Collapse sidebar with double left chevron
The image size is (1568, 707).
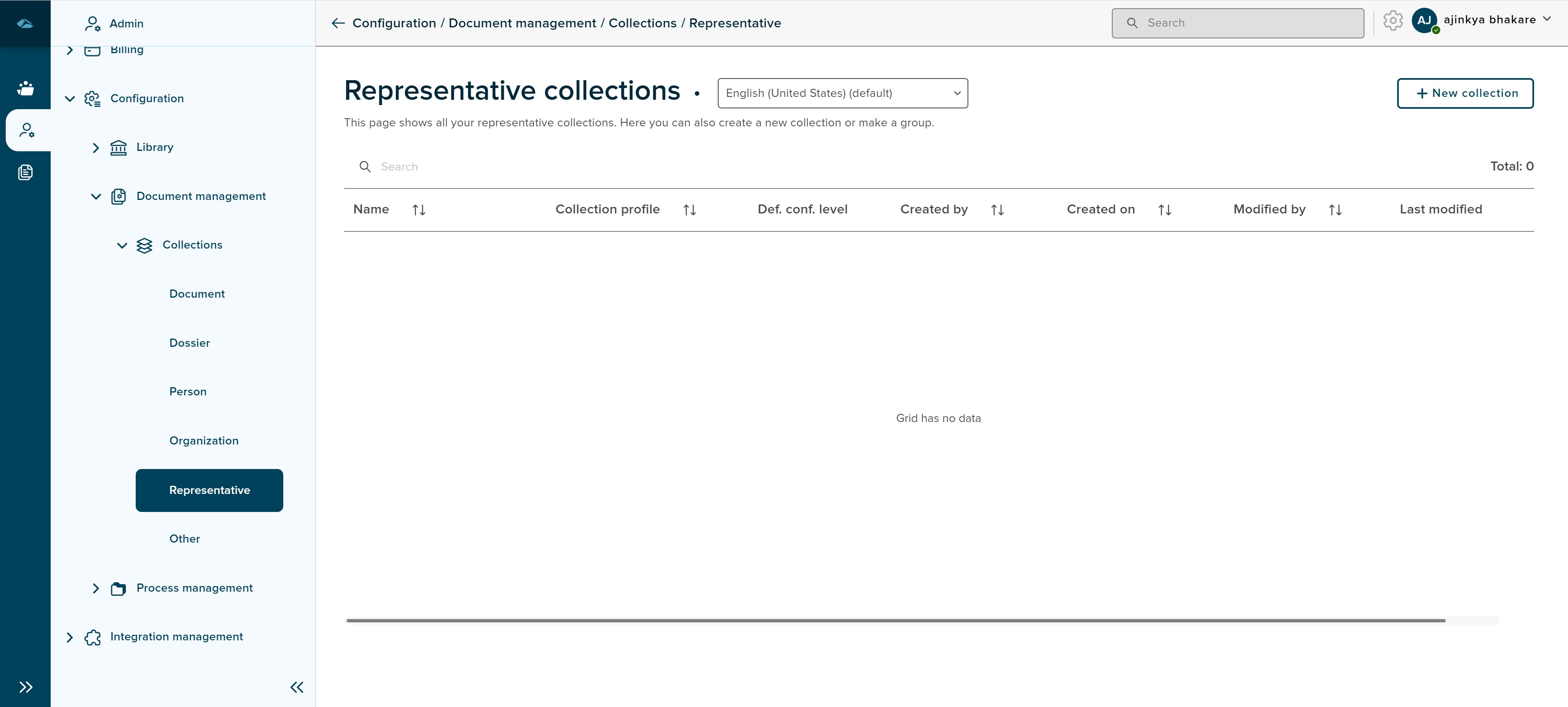click(x=296, y=687)
